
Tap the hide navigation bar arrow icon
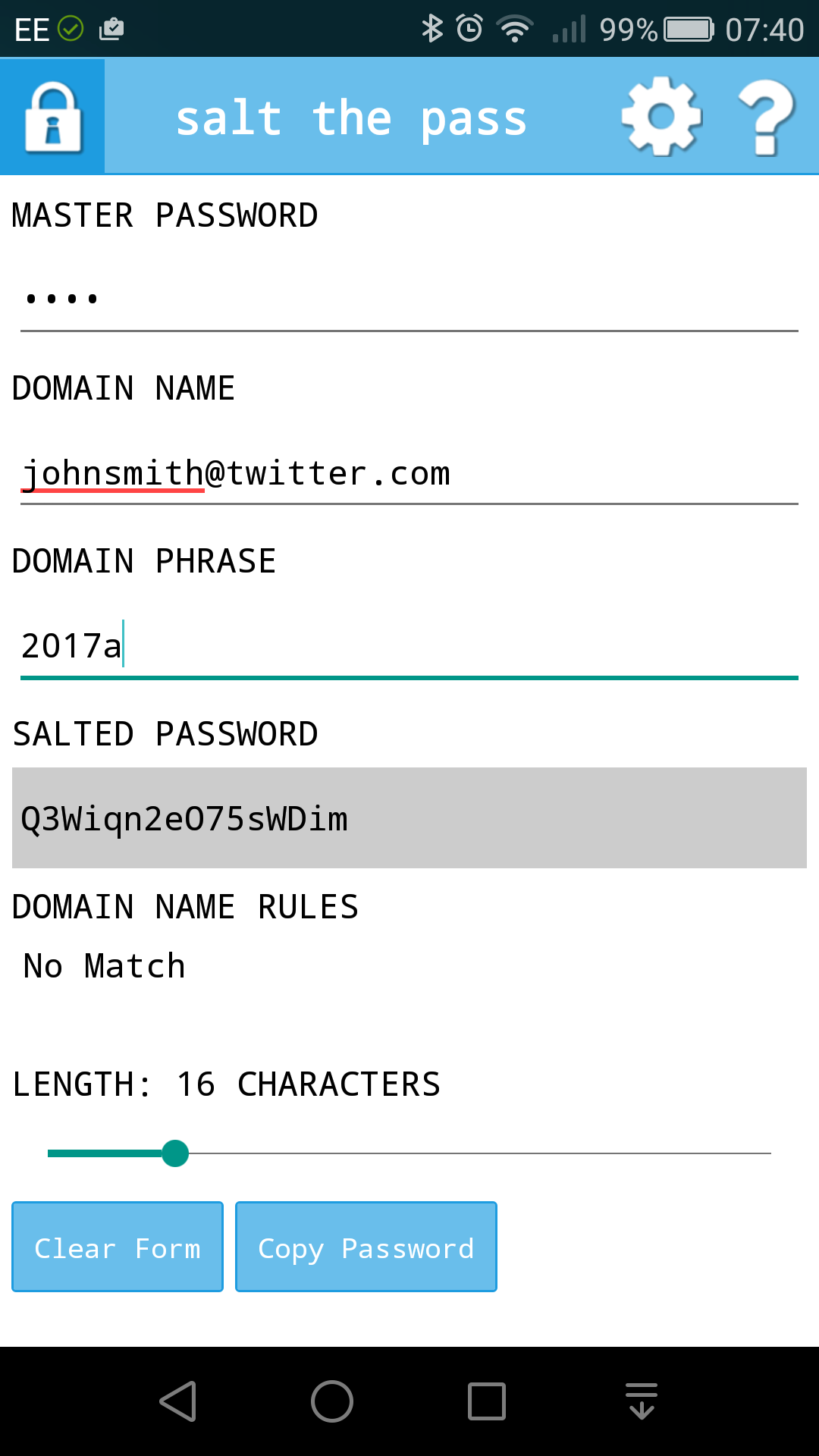tap(642, 1401)
